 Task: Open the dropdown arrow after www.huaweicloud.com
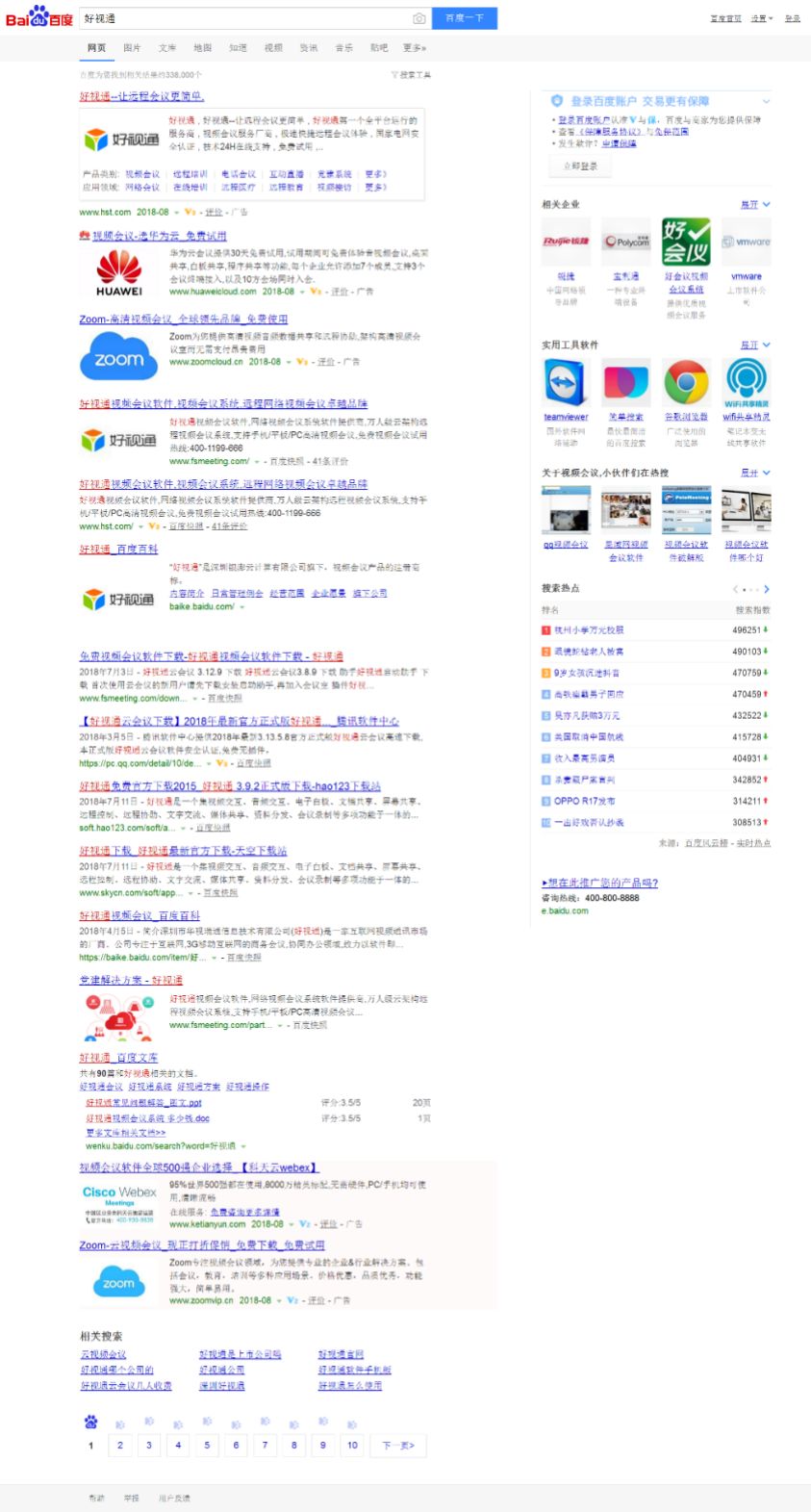pyautogui.click(x=303, y=291)
